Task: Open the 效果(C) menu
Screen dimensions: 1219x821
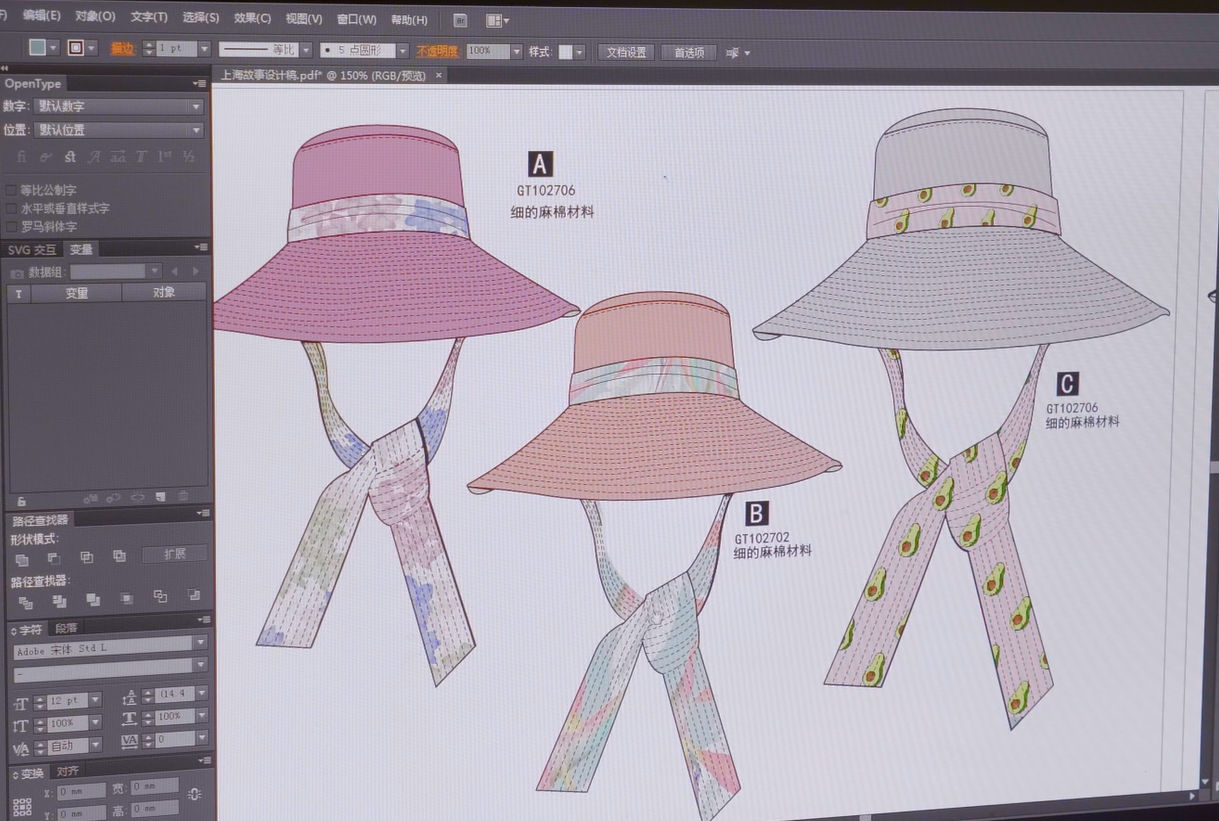Action: pos(252,18)
